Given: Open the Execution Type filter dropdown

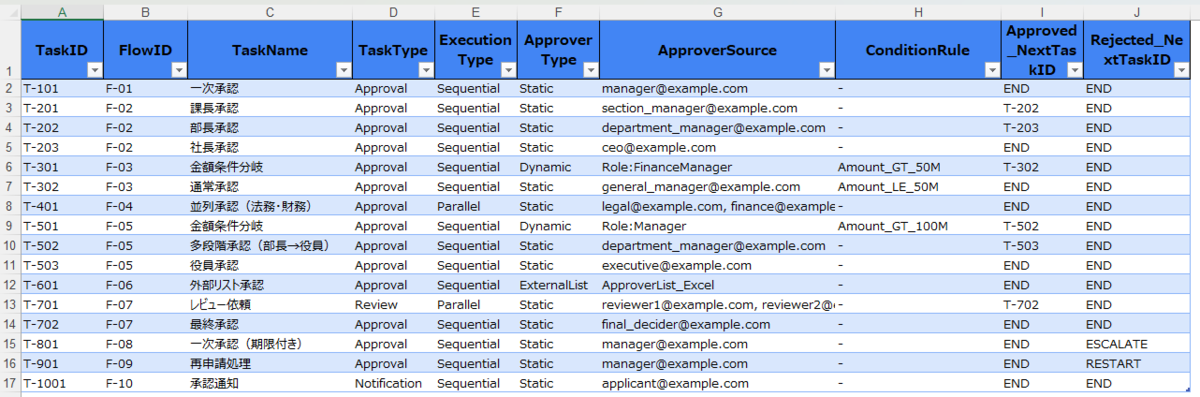Looking at the screenshot, I should (x=507, y=71).
